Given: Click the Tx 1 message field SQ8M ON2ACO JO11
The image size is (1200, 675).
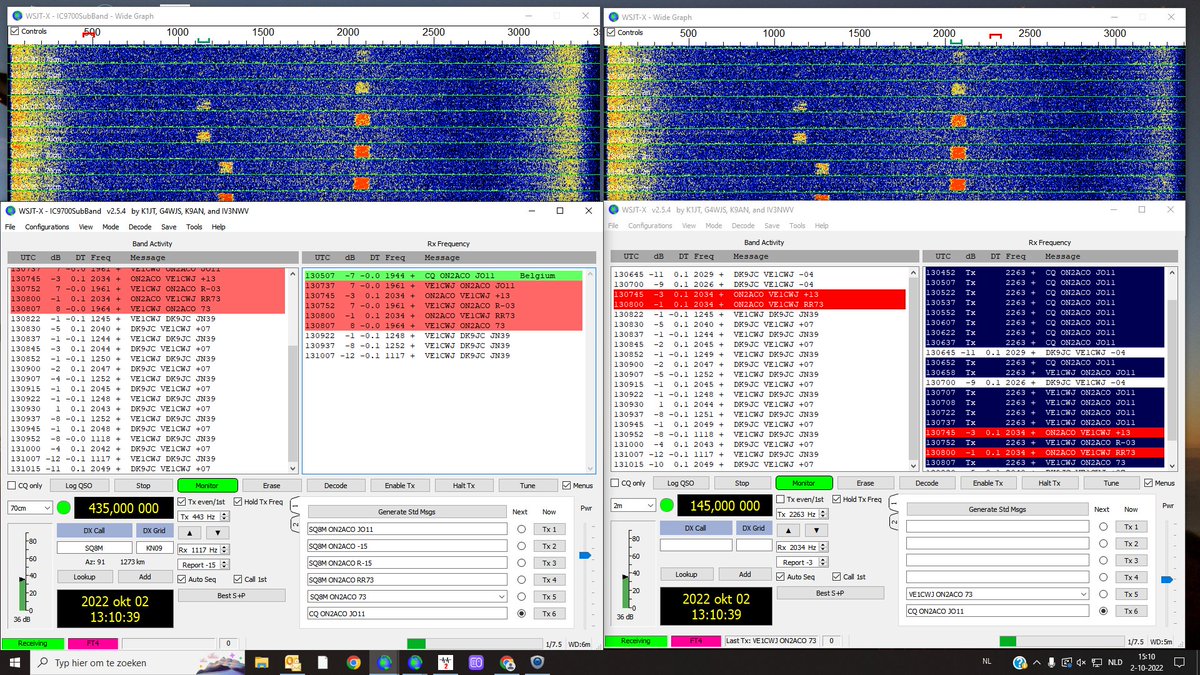Looking at the screenshot, I should tap(407, 529).
